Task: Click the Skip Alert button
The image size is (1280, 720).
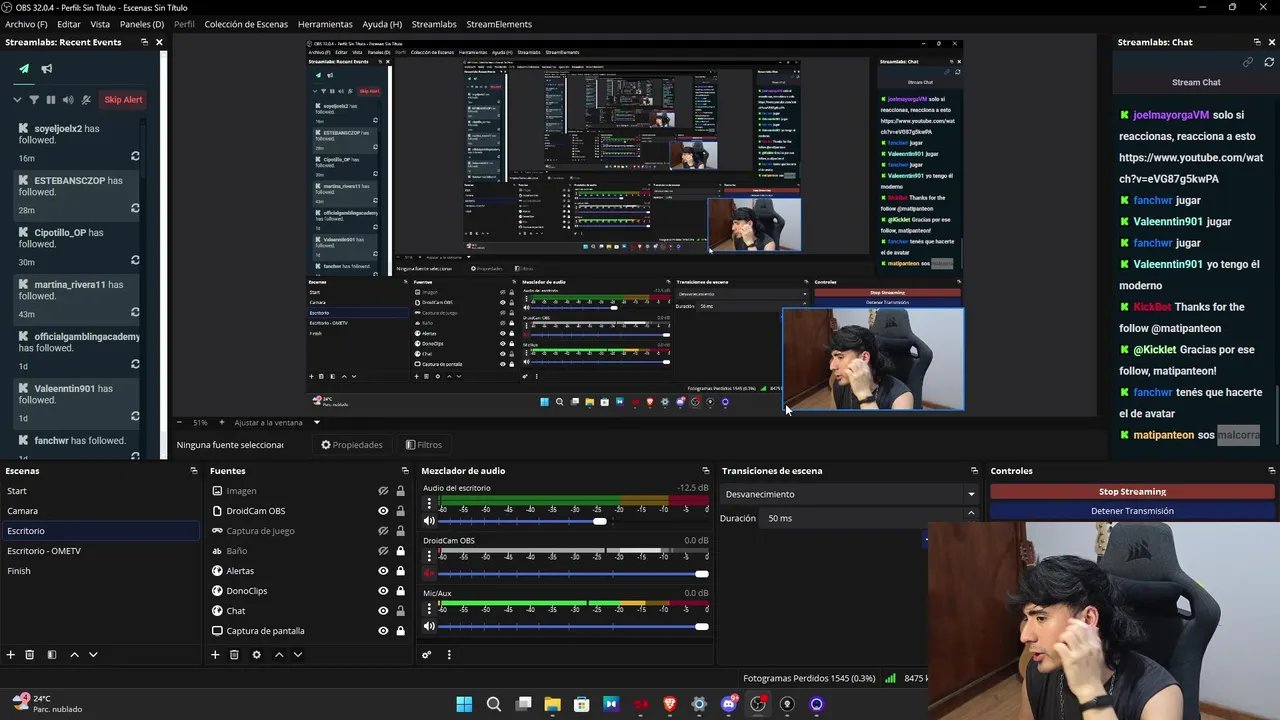Action: coord(123,100)
